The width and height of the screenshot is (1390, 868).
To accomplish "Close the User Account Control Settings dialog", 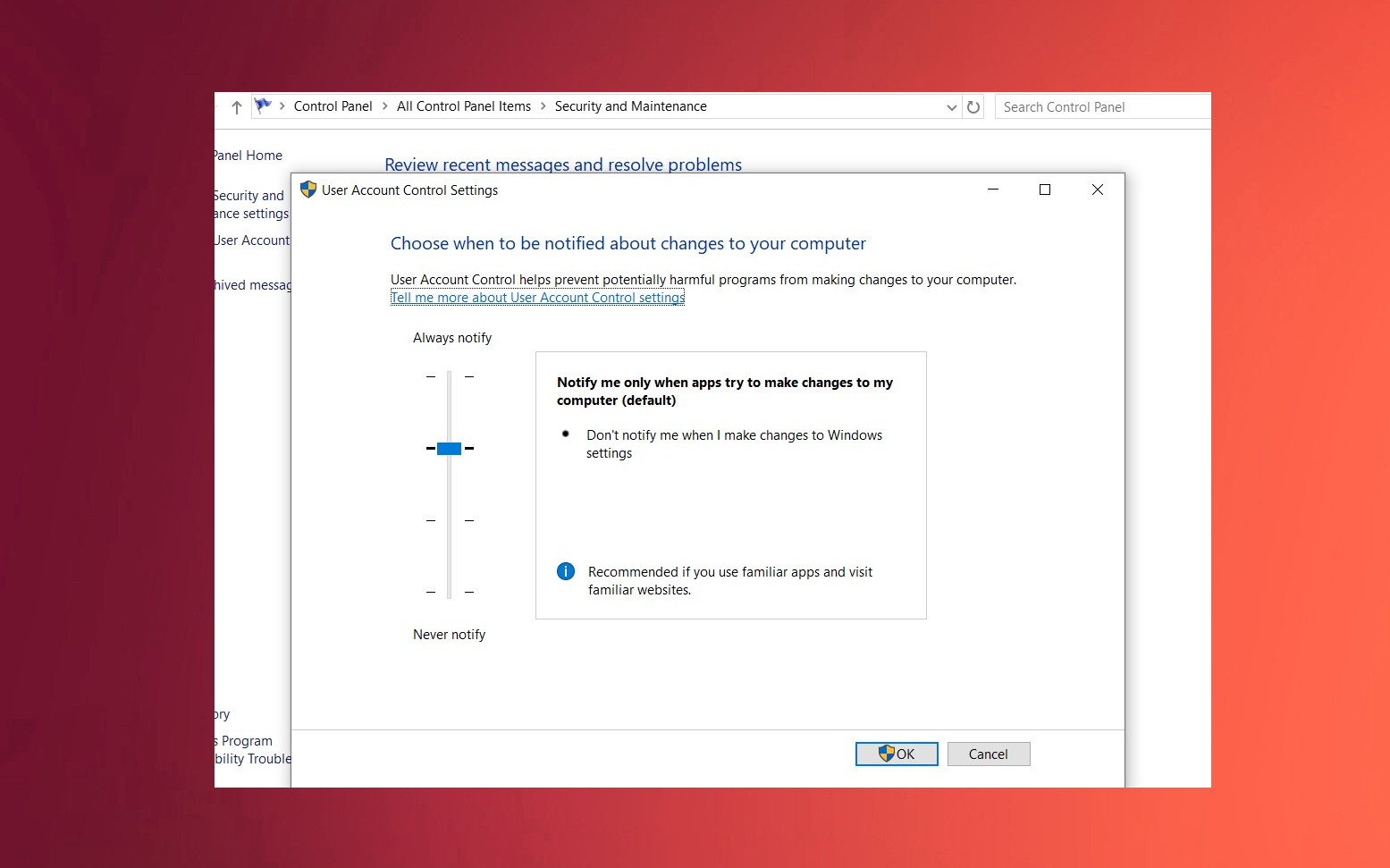I will (1098, 190).
